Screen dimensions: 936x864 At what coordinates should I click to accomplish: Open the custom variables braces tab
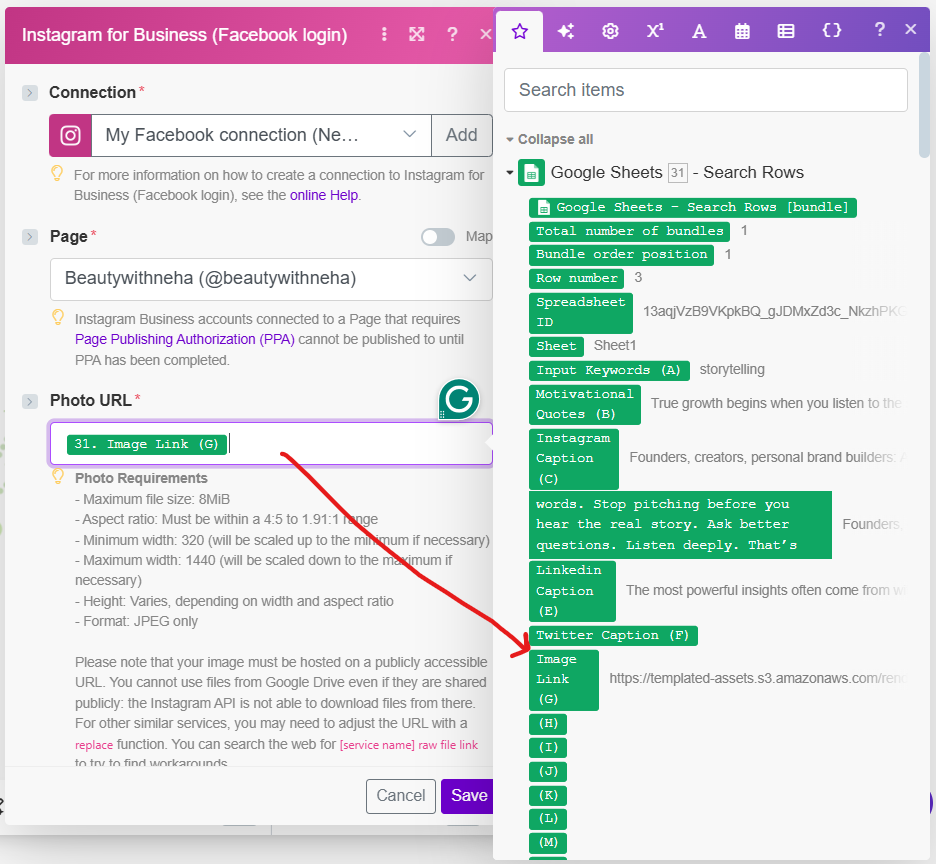pyautogui.click(x=832, y=30)
